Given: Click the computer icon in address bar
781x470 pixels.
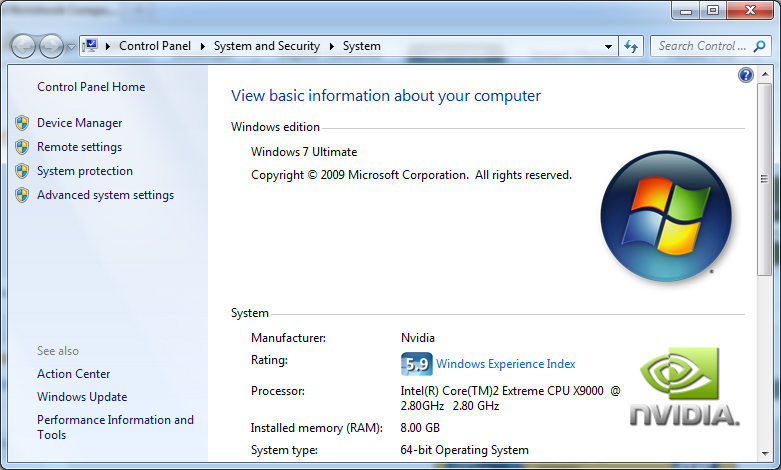Looking at the screenshot, I should [x=90, y=46].
